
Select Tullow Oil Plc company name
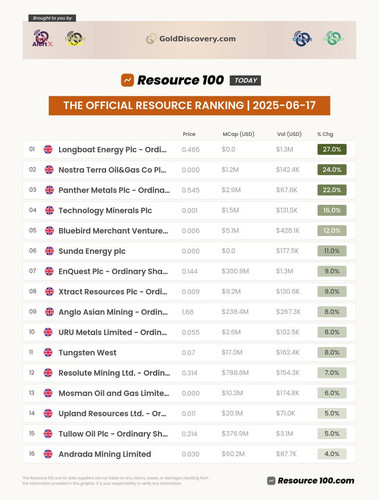click(x=113, y=434)
